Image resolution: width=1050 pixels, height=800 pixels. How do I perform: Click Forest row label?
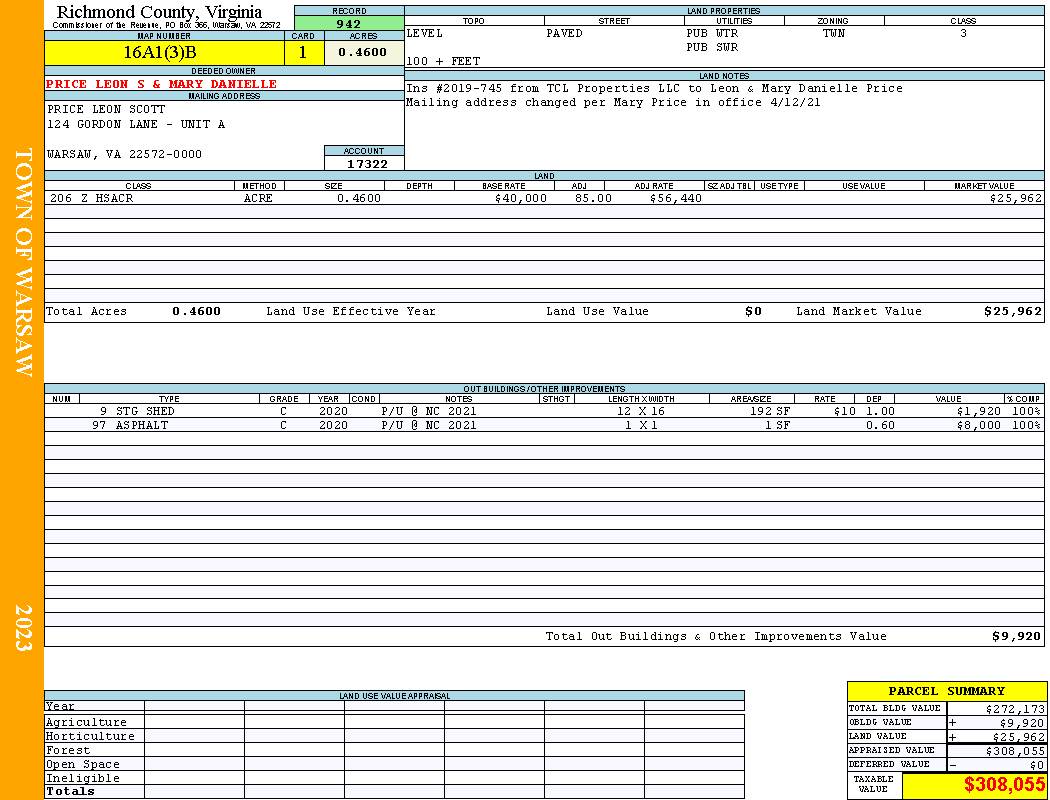click(x=68, y=750)
